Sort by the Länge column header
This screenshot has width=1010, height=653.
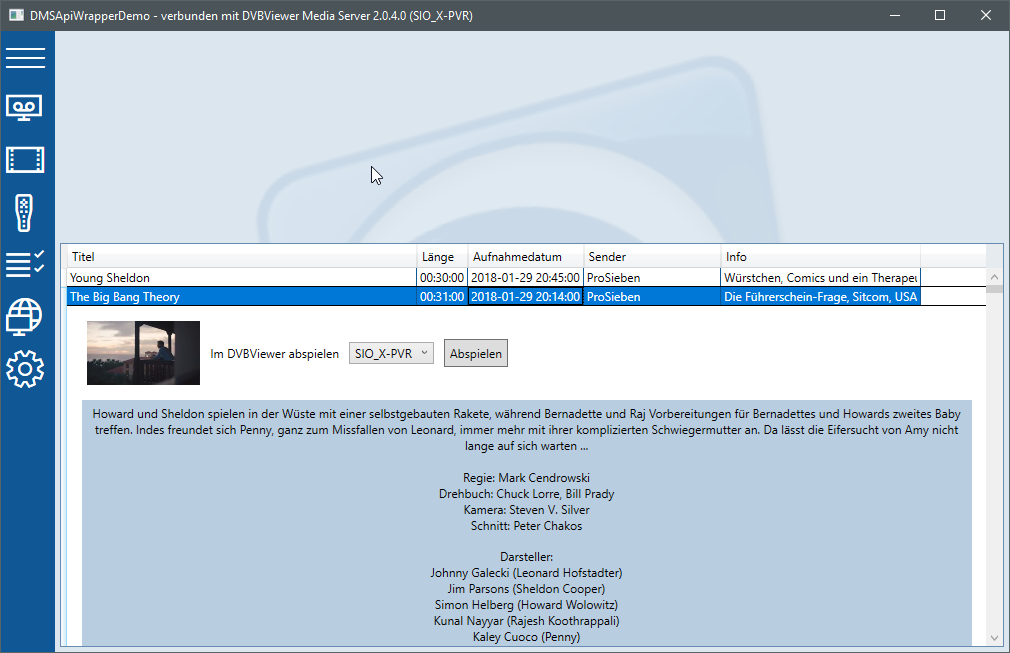click(441, 257)
